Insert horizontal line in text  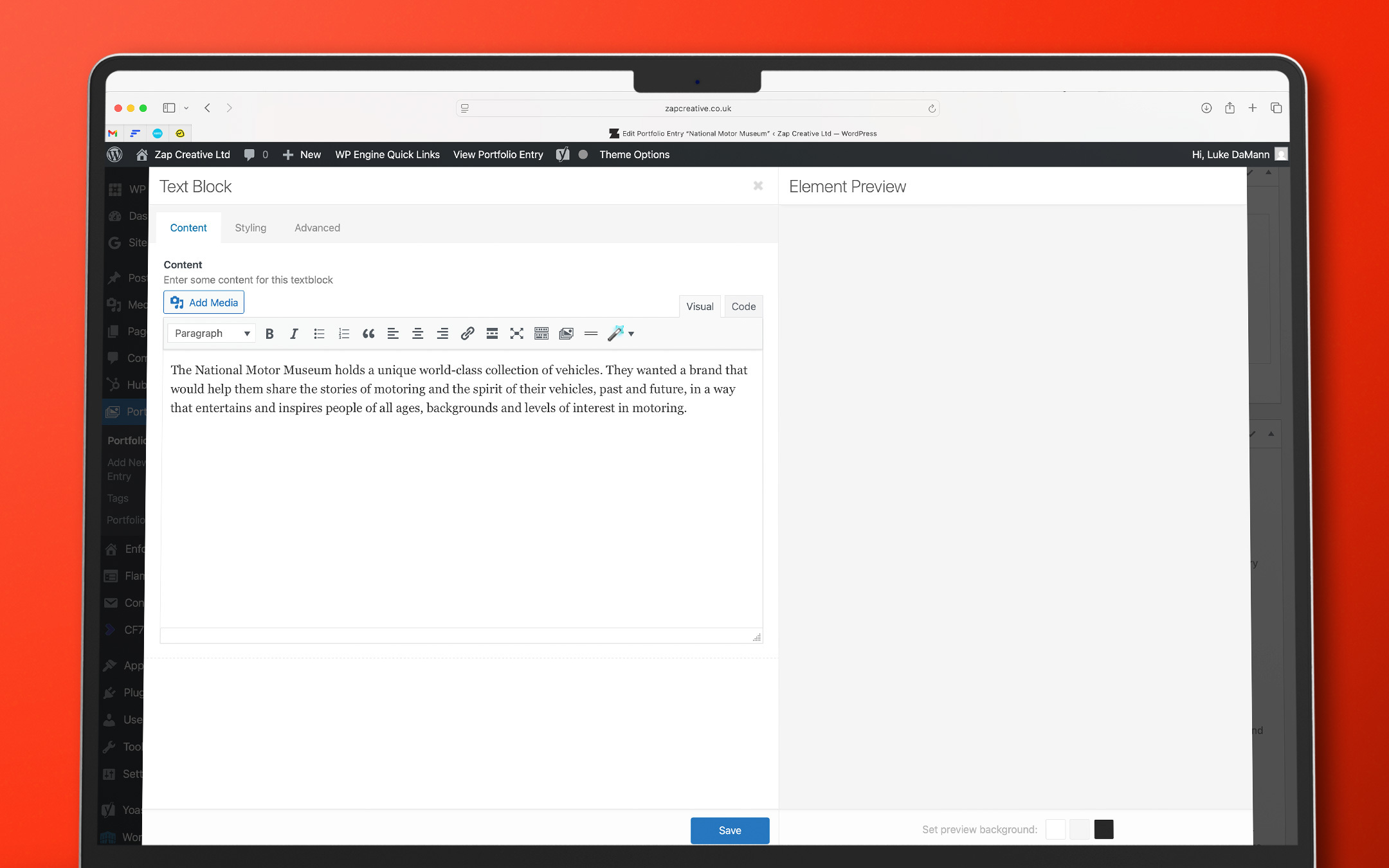[x=591, y=334]
